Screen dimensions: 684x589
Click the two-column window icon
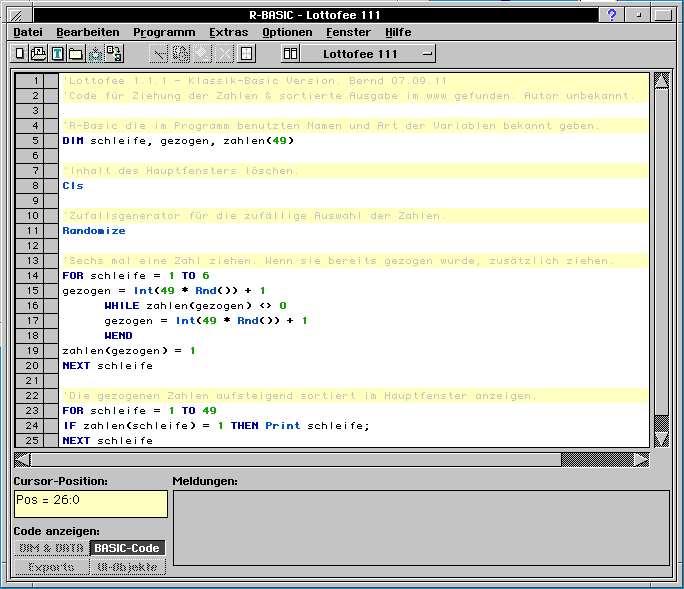coord(291,54)
